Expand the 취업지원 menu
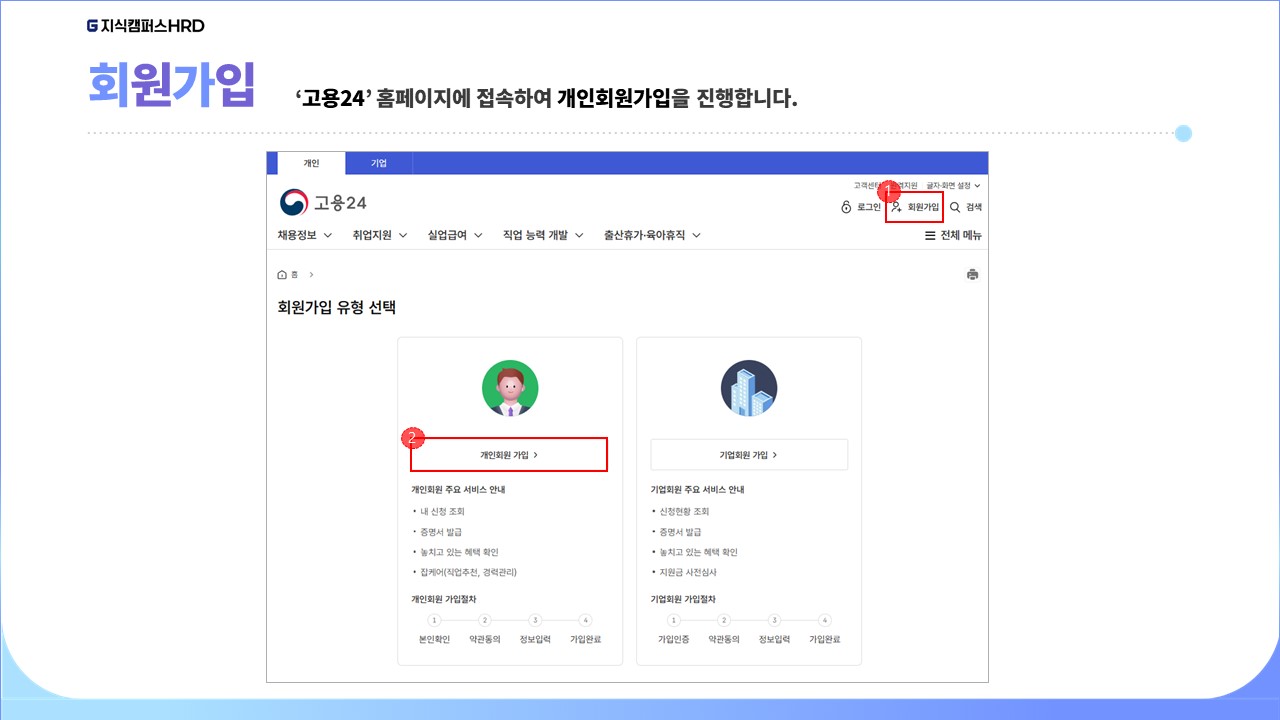Viewport: 1280px width, 720px height. click(x=380, y=236)
